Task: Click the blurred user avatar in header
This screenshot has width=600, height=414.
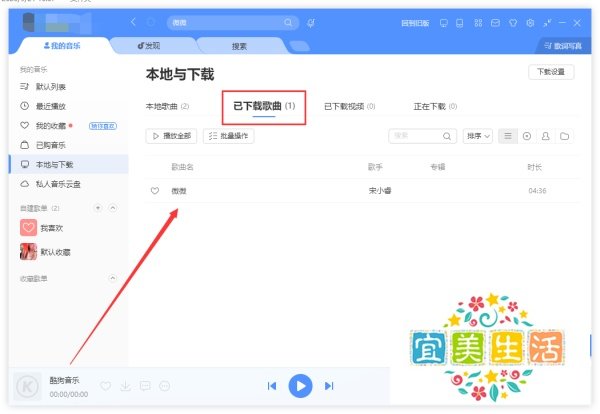Action: click(29, 22)
